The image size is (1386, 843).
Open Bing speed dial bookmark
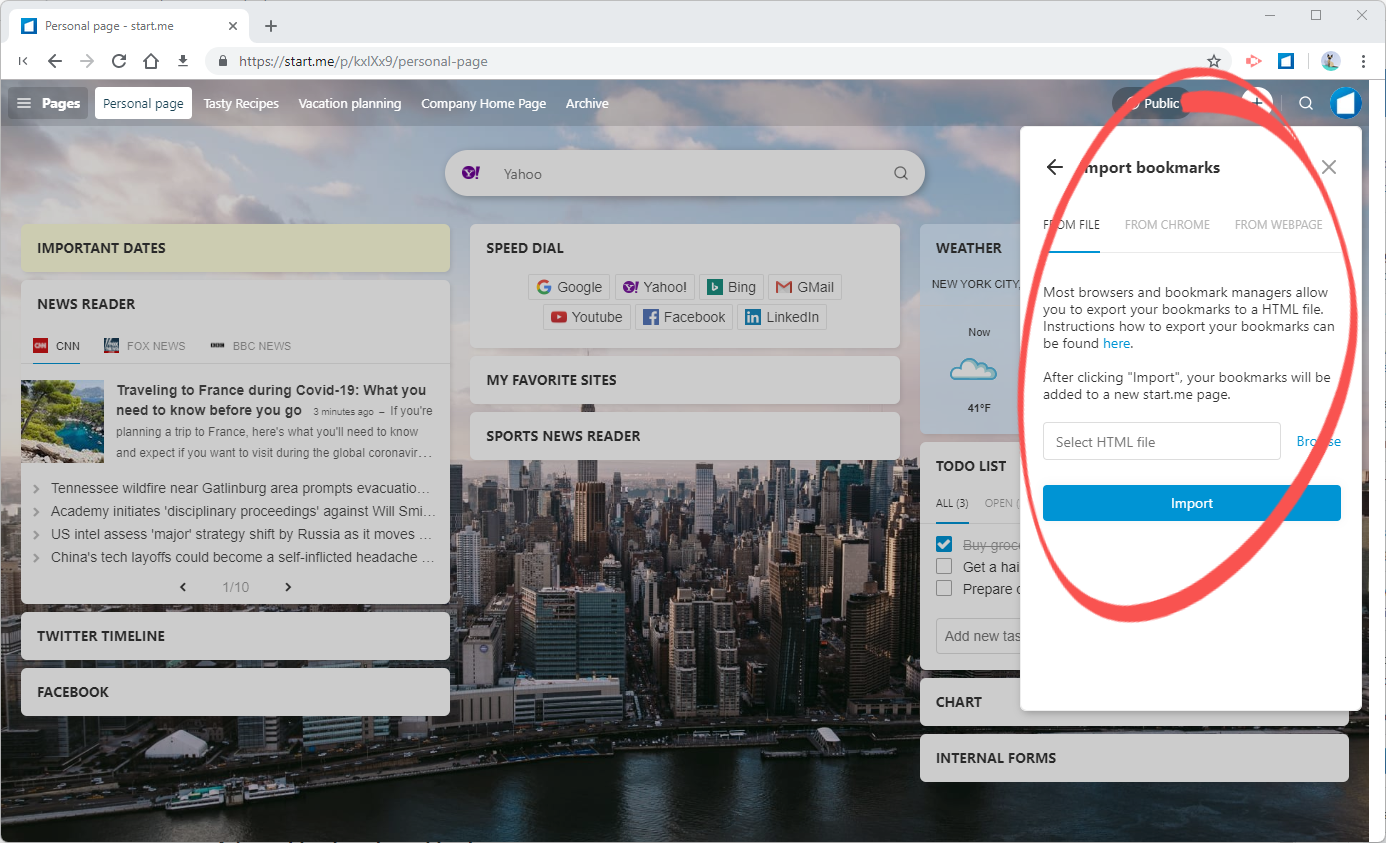coord(732,287)
